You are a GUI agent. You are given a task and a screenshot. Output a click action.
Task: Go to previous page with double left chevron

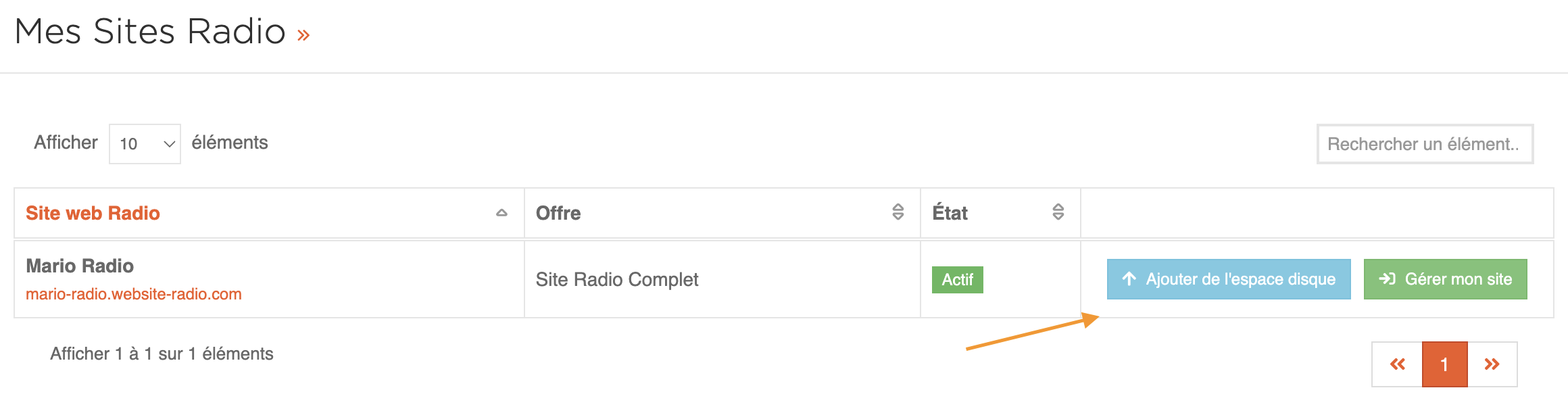coord(1397,364)
